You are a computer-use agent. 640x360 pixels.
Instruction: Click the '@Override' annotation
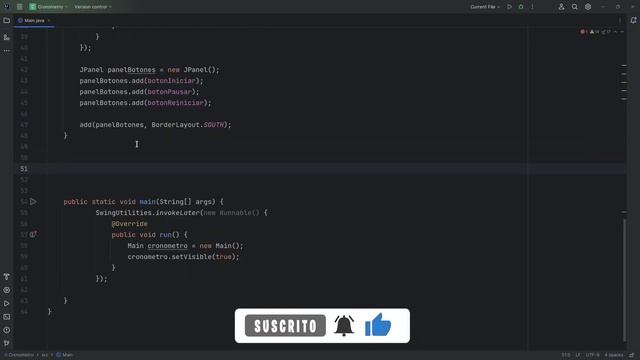tap(129, 224)
